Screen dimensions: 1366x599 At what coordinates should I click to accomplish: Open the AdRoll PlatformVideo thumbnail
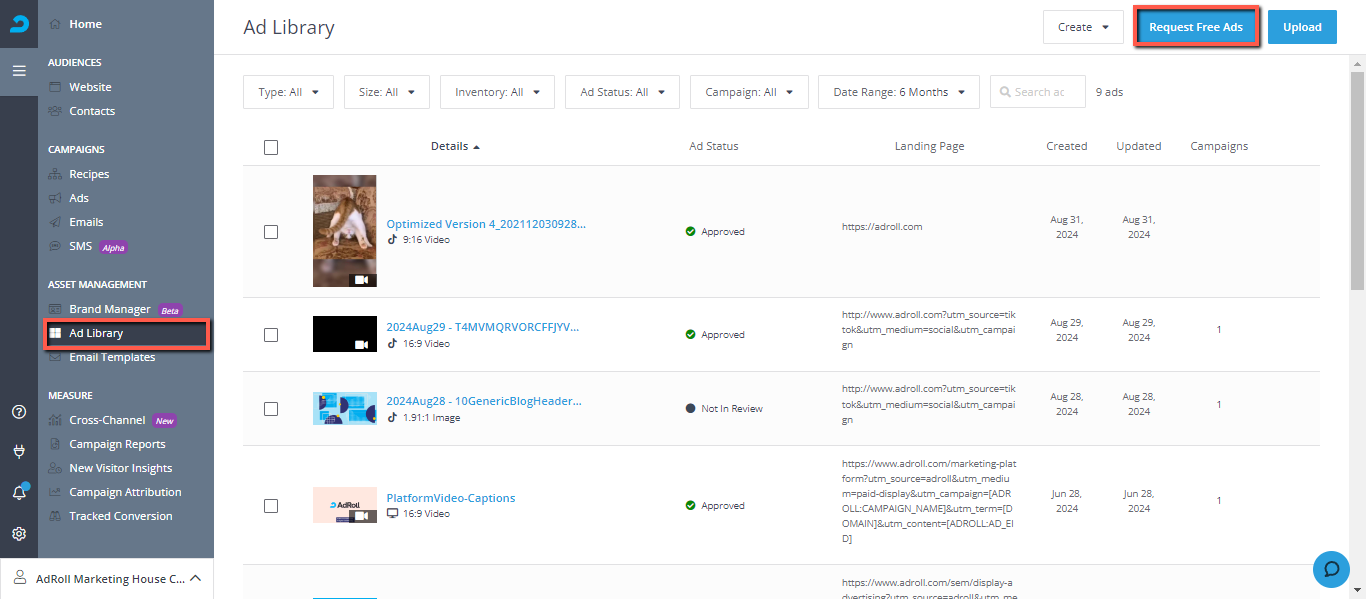click(x=345, y=505)
